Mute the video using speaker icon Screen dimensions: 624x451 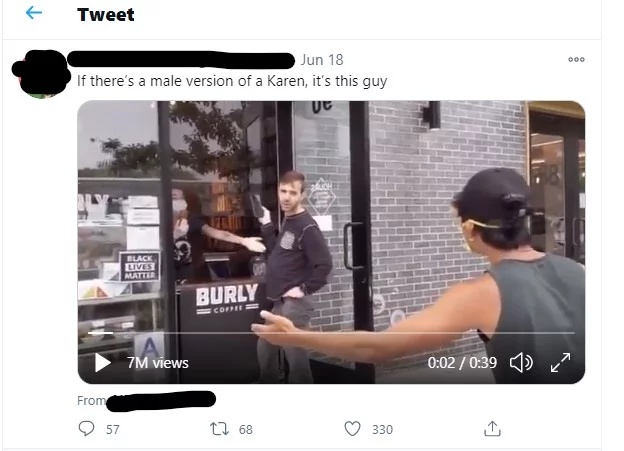[x=521, y=363]
